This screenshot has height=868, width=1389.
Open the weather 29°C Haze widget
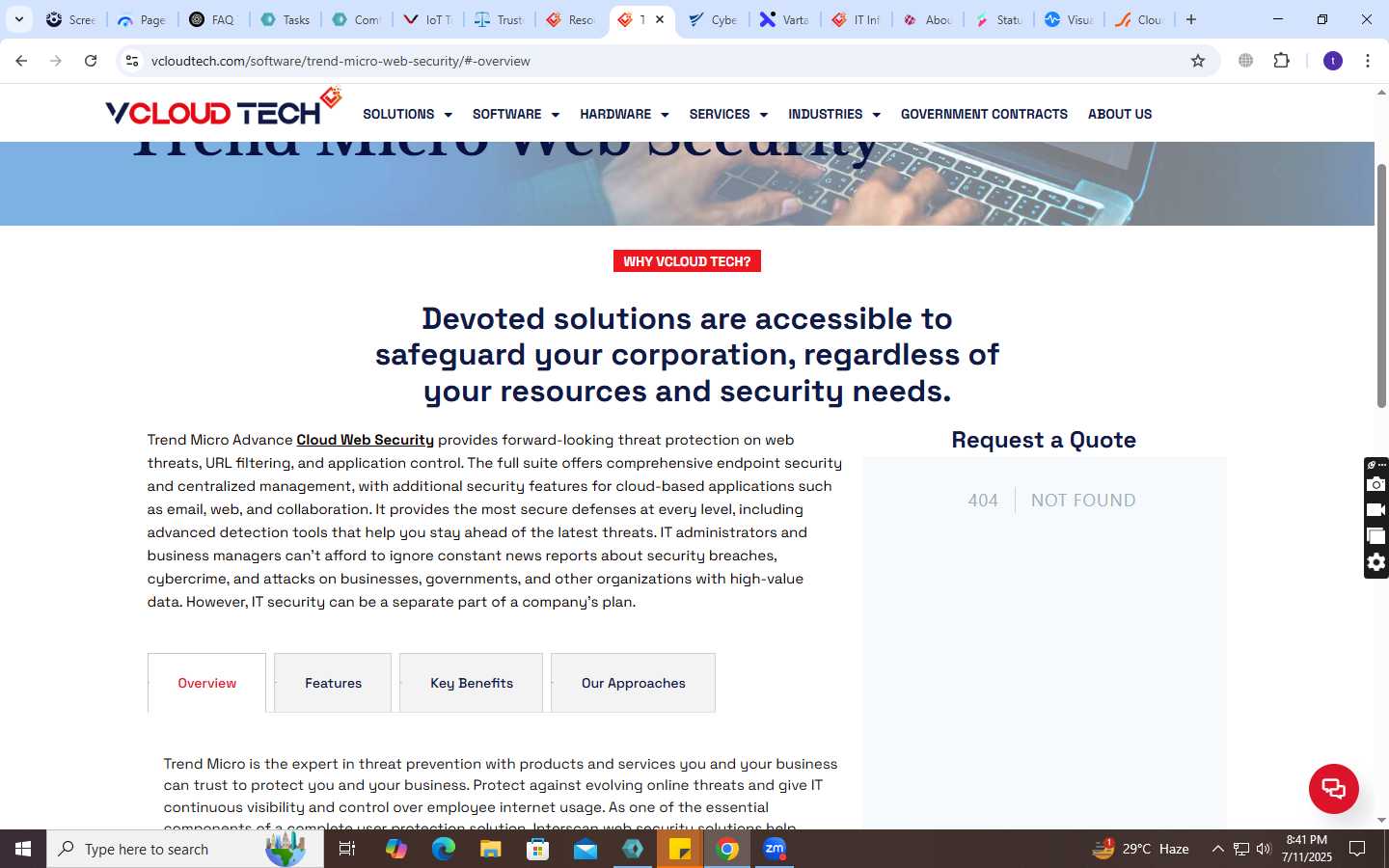point(1140,849)
